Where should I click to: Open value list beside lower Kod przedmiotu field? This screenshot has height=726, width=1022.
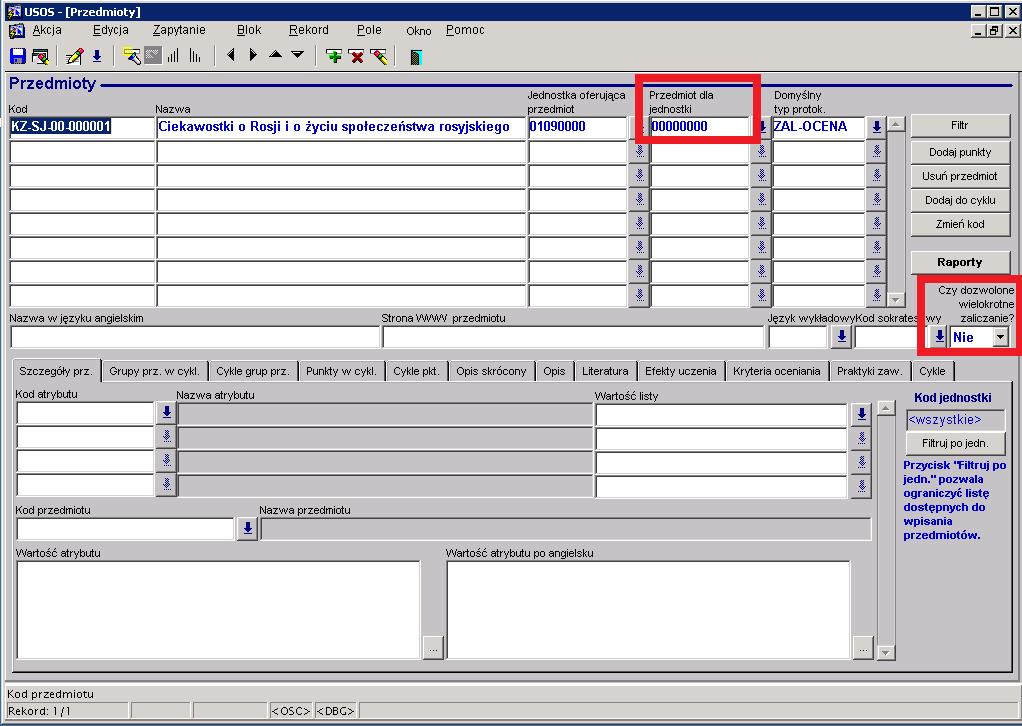[248, 529]
